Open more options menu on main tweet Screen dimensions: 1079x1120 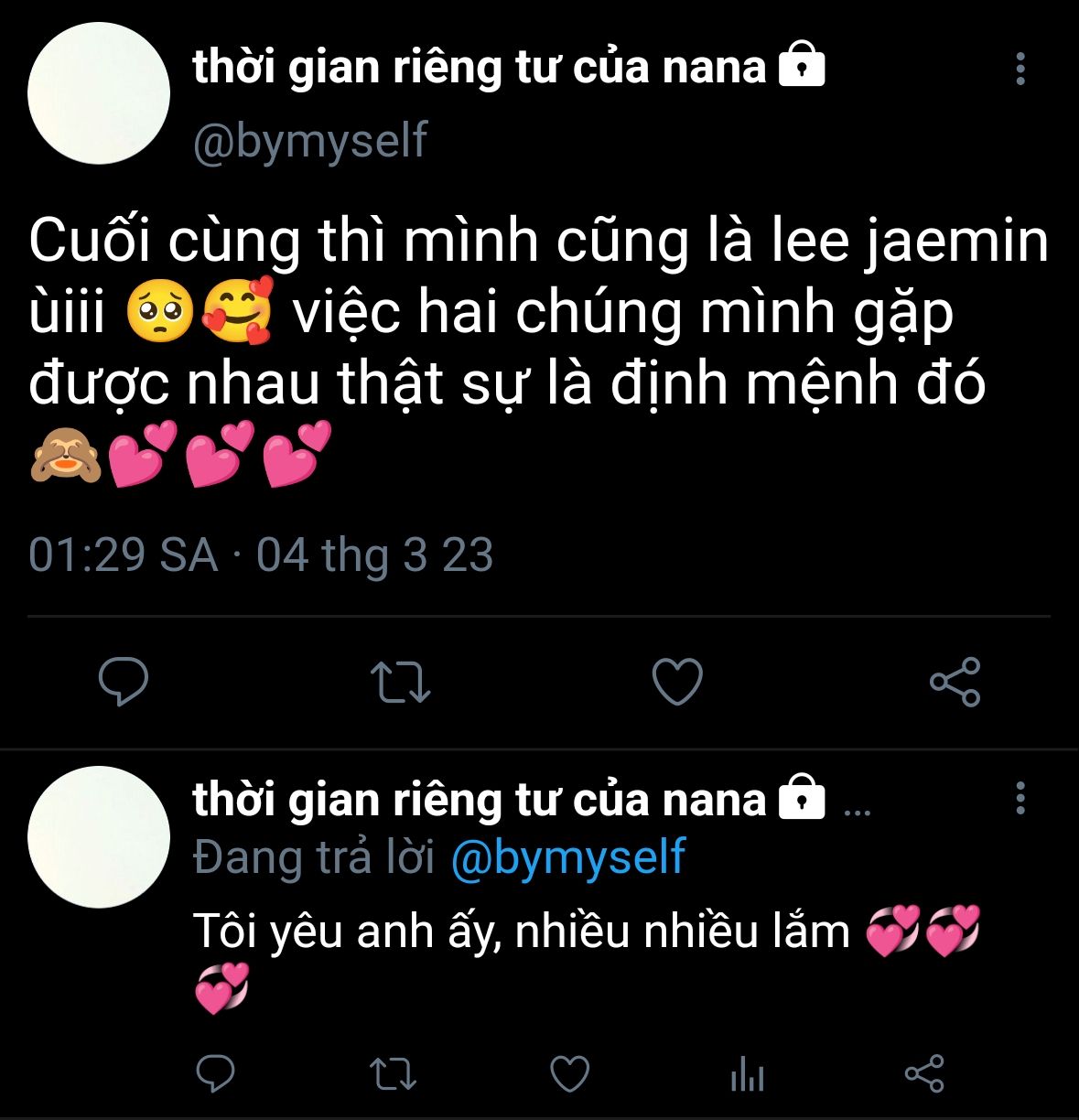1020,69
